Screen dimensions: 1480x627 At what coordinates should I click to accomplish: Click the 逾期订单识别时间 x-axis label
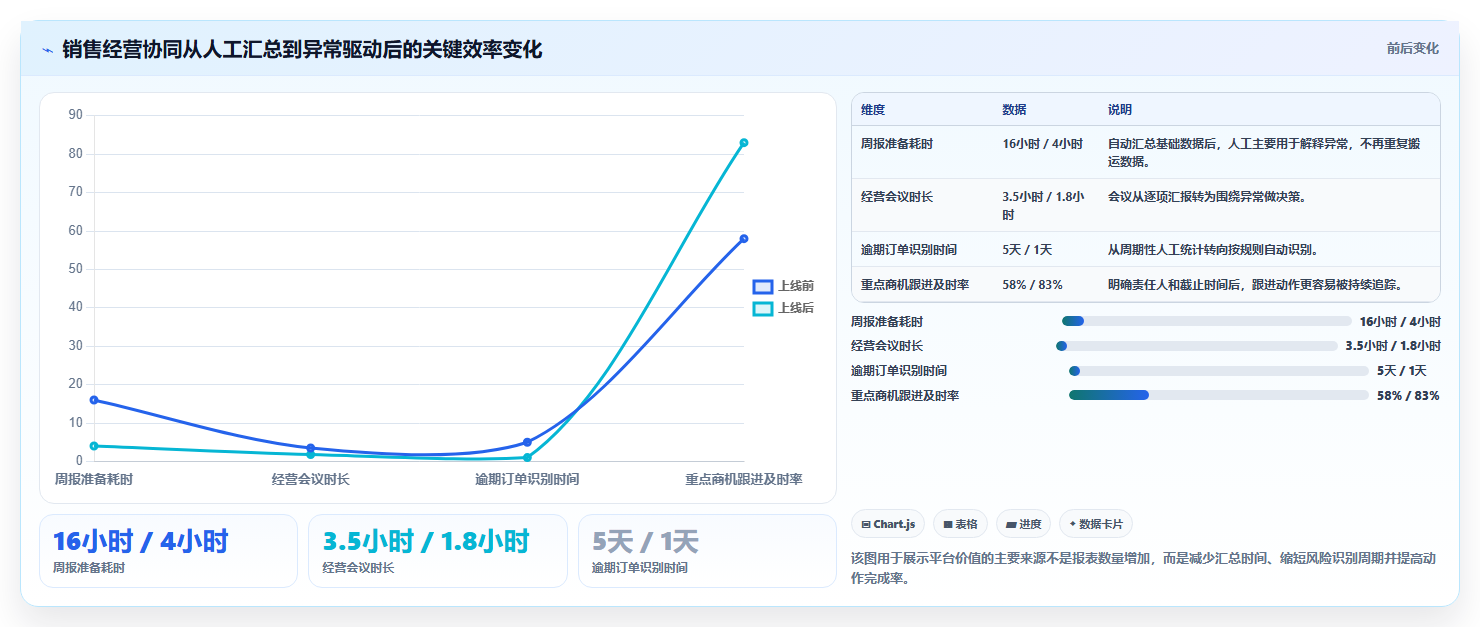pos(527,480)
